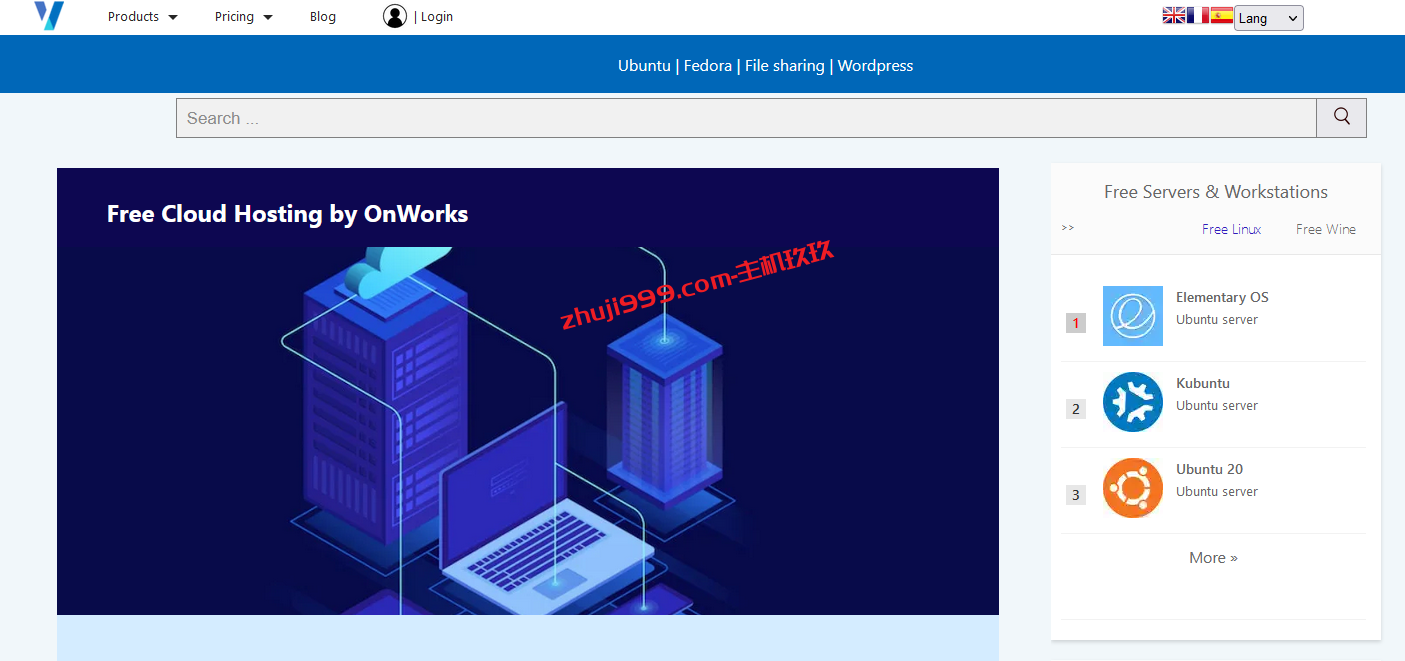Click rank number 2 badge
The image size is (1405, 661).
(1076, 409)
